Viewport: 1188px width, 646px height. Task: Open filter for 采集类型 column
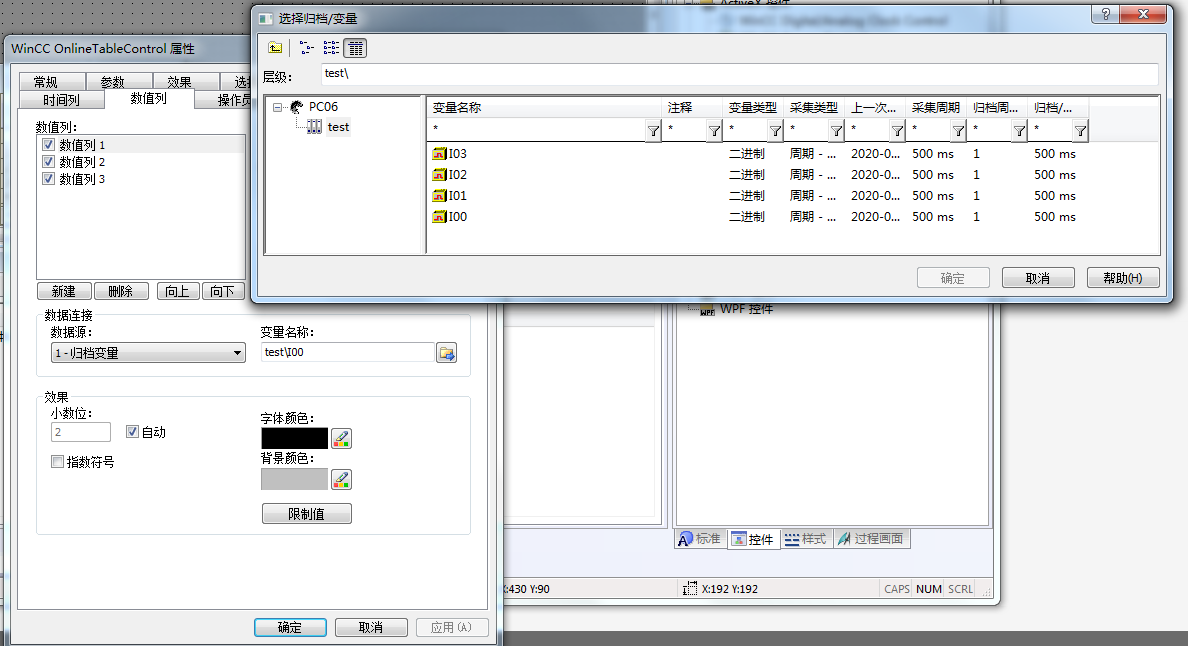pyautogui.click(x=836, y=130)
